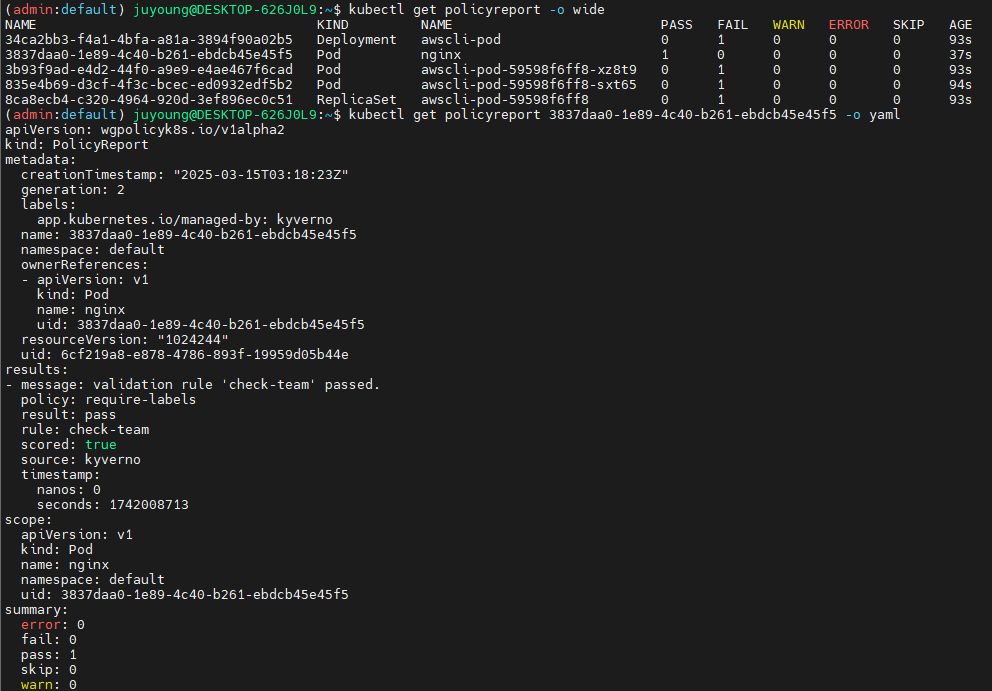The width and height of the screenshot is (992, 691).
Task: Click the green 'true' scored value
Action: coord(101,445)
